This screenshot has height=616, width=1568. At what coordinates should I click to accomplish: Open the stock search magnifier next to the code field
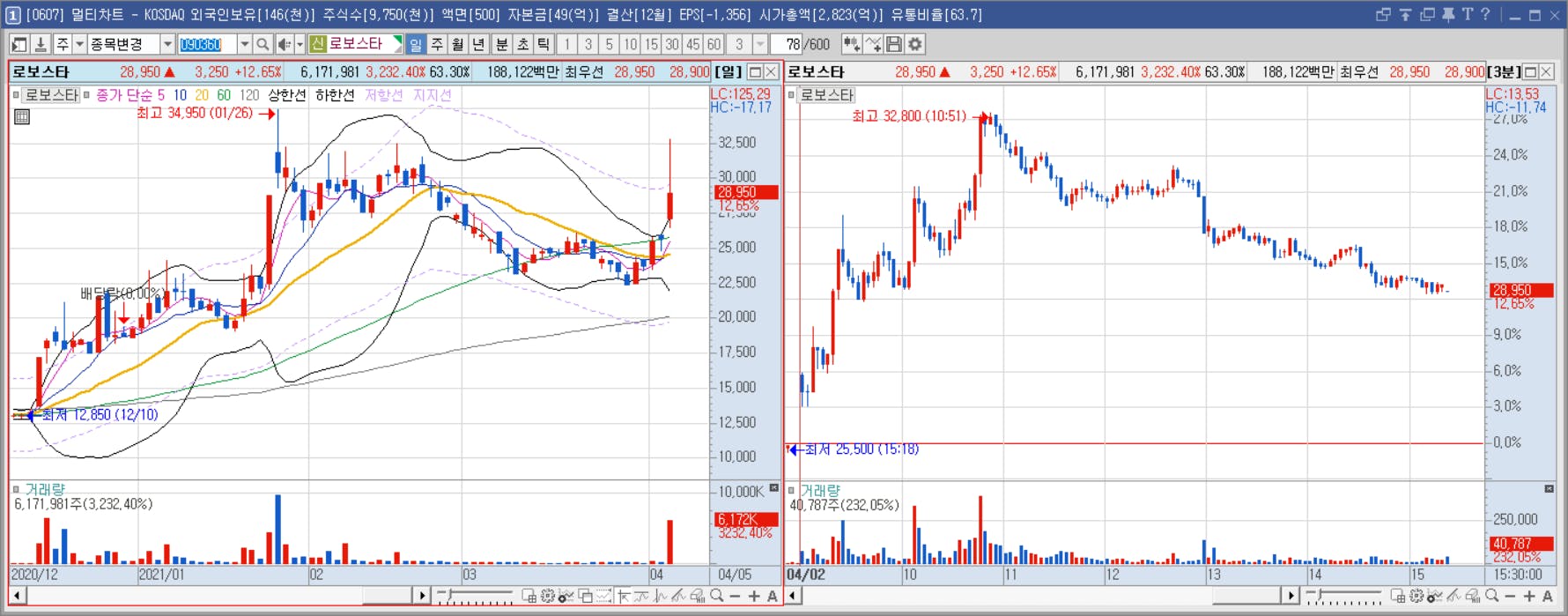click(x=263, y=44)
